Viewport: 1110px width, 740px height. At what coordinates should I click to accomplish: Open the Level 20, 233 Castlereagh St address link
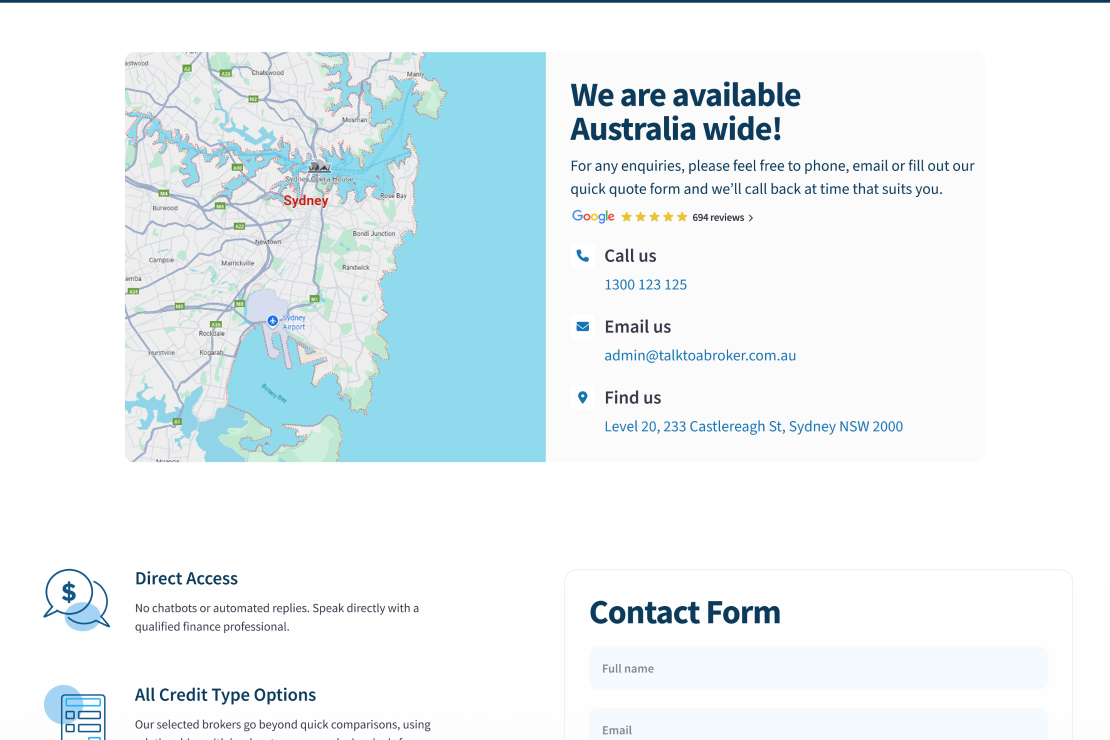pos(753,426)
